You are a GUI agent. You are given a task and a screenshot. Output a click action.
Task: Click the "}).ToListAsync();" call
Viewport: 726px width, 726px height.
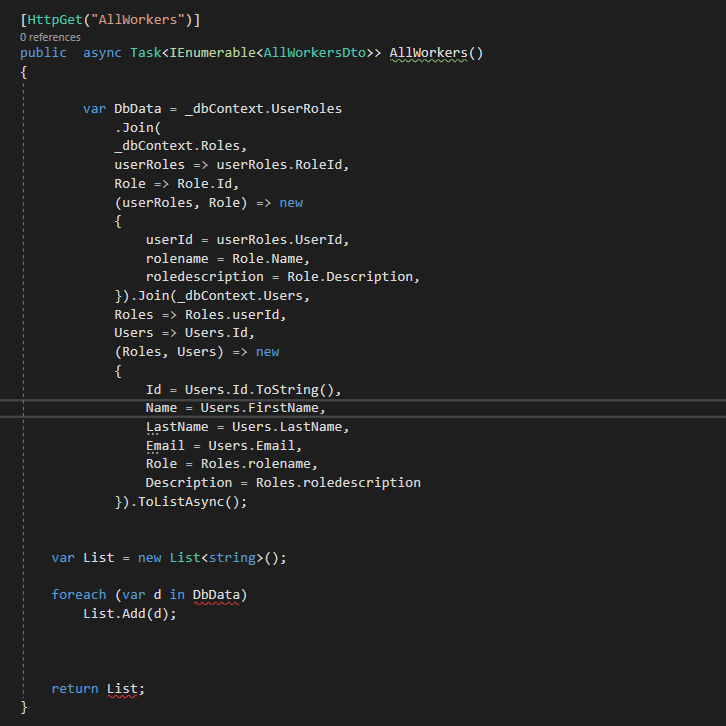181,502
